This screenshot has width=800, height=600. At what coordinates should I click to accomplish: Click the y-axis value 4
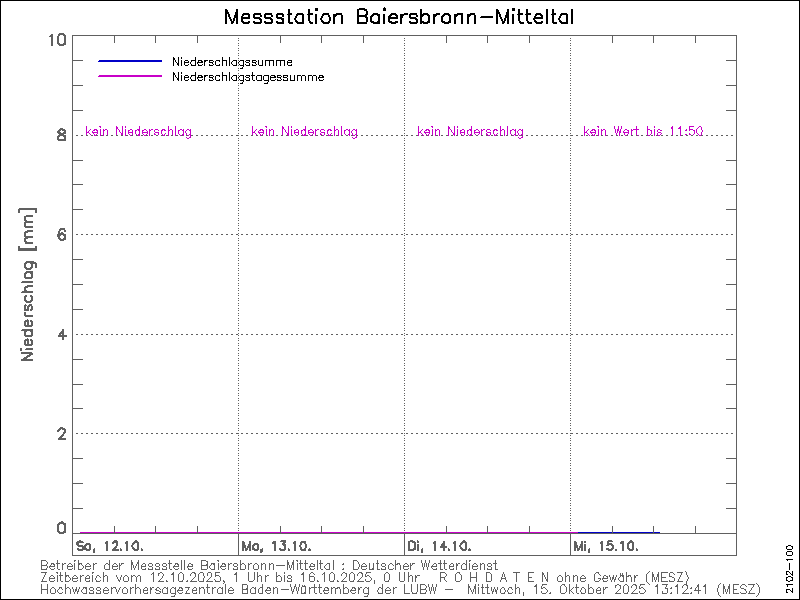[61, 334]
